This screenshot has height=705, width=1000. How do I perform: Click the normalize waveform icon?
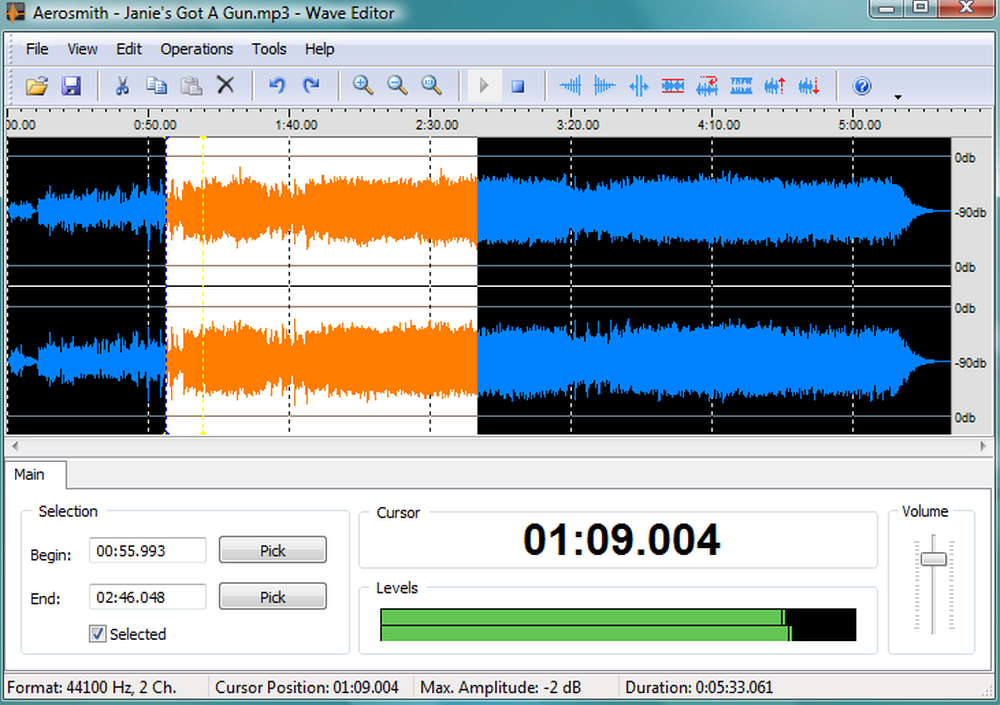638,85
